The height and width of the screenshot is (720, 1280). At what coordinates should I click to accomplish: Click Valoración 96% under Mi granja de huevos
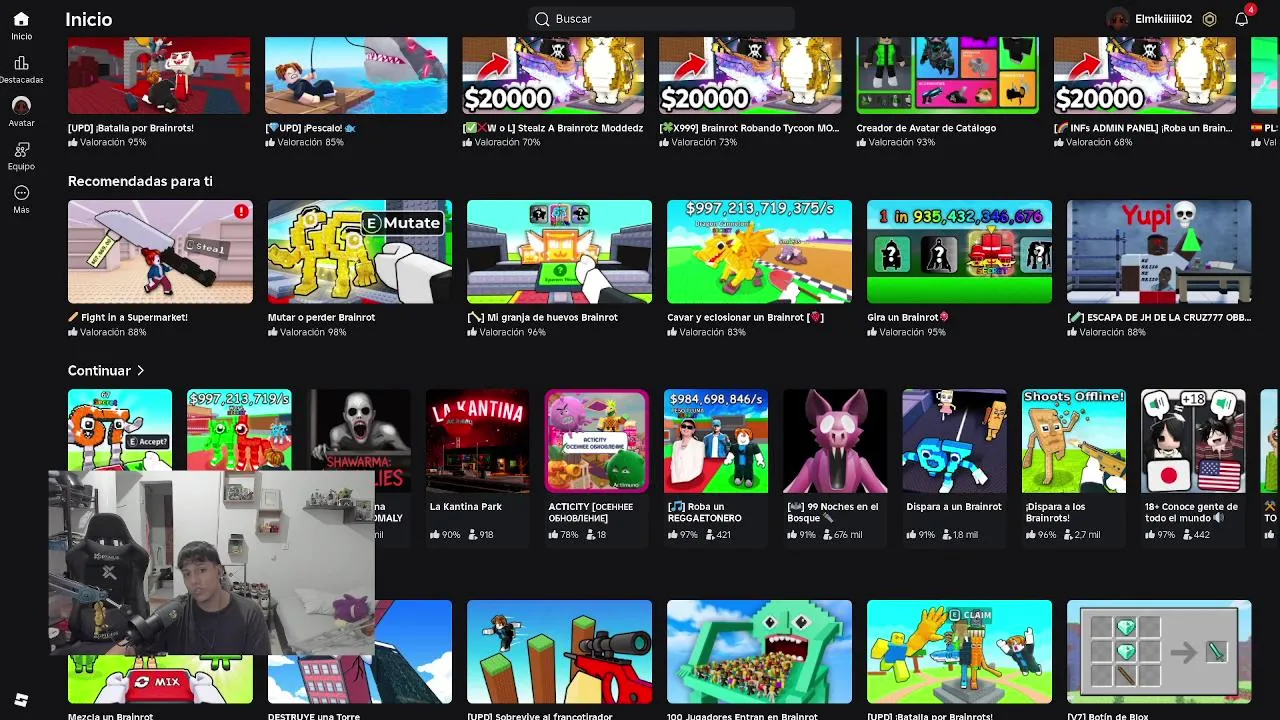pyautogui.click(x=506, y=332)
